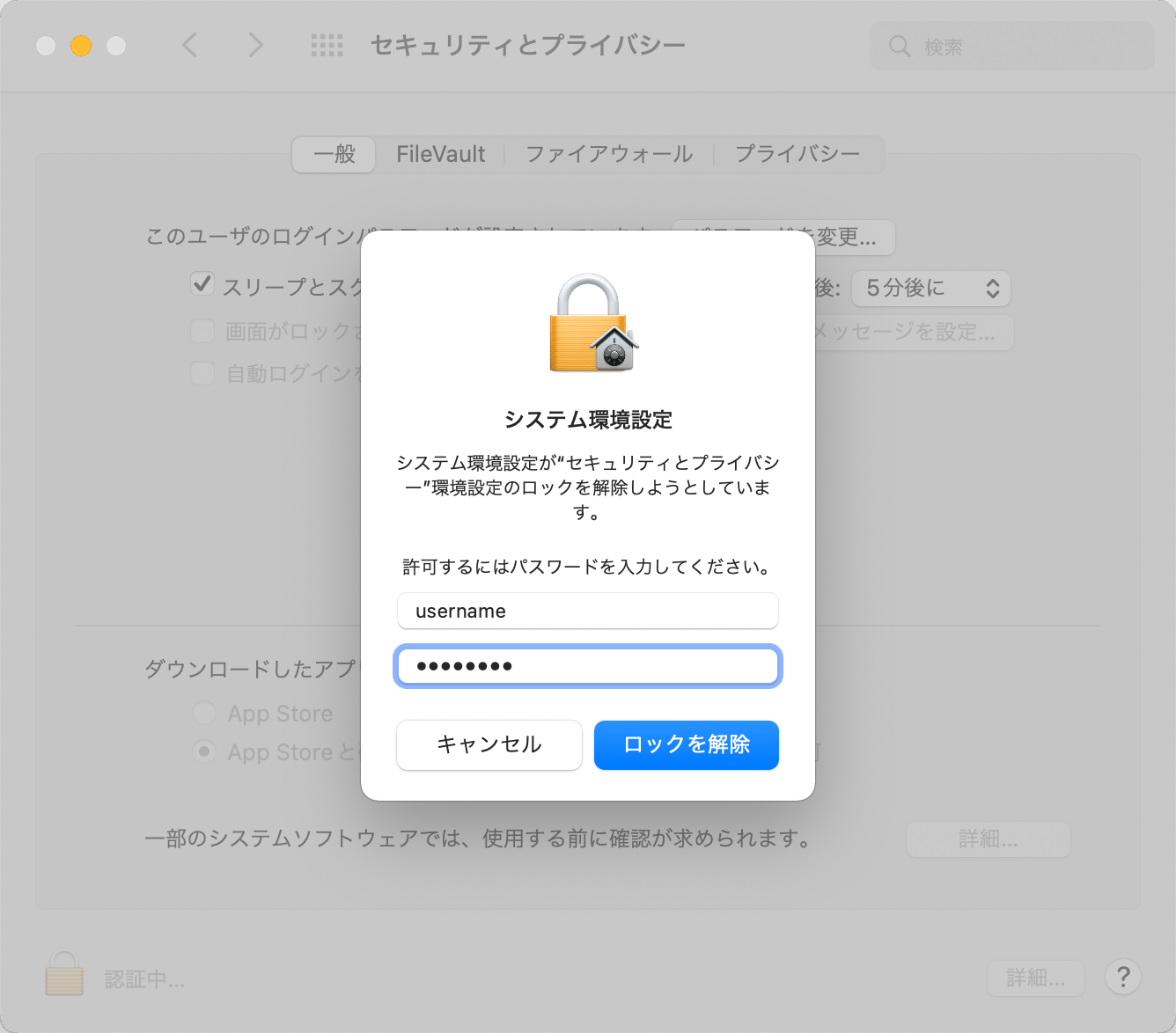Image resolution: width=1176 pixels, height=1033 pixels.
Task: Select the App Store と確認済み radio button
Action: (204, 751)
